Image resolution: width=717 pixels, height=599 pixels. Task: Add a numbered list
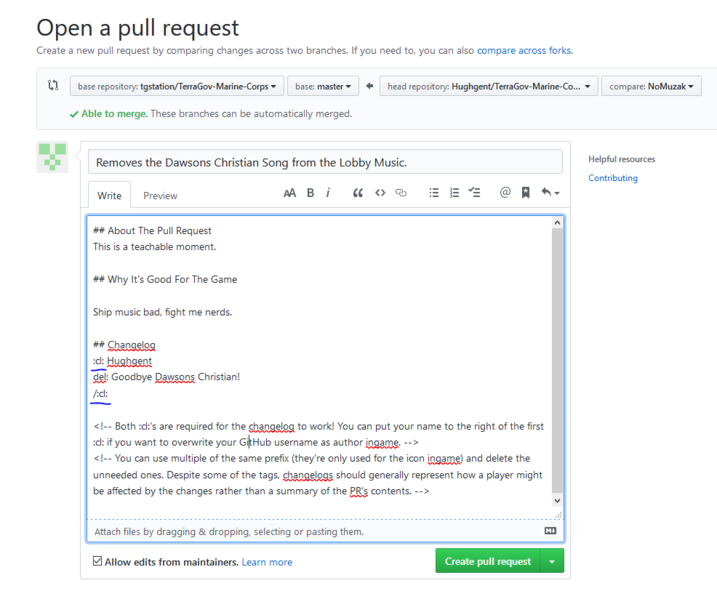454,193
